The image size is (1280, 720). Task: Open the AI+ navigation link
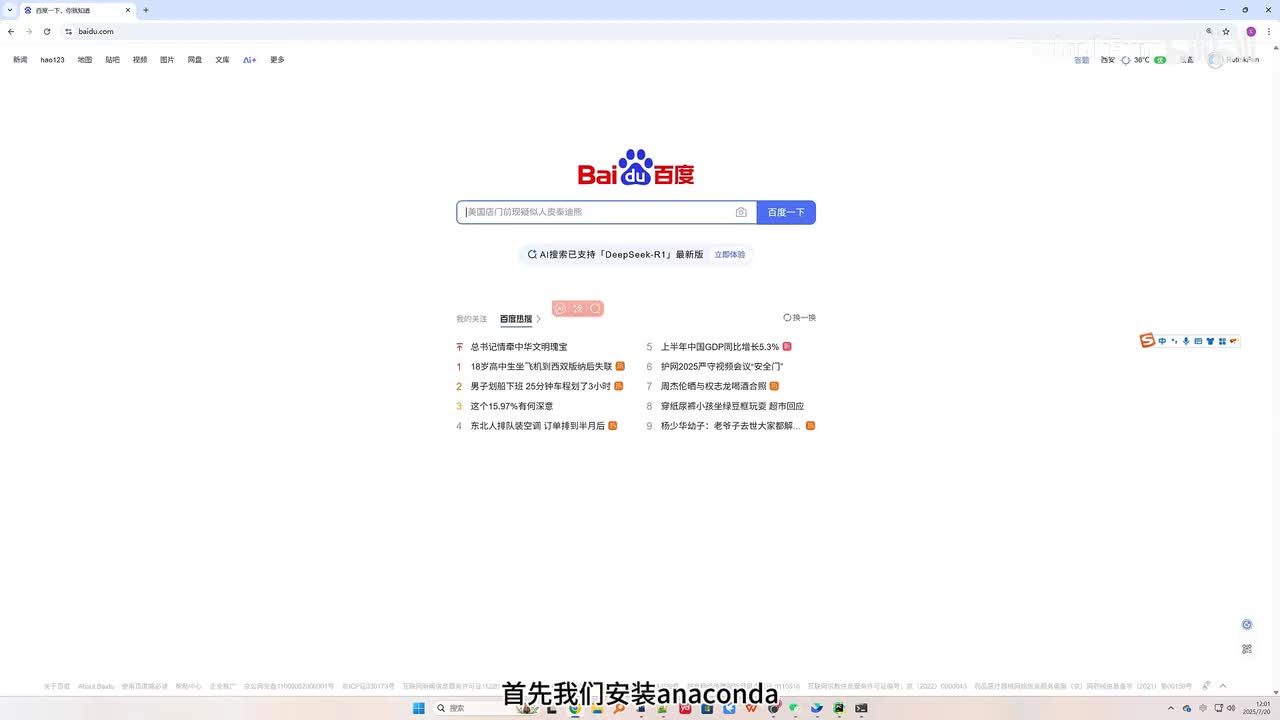tap(250, 60)
